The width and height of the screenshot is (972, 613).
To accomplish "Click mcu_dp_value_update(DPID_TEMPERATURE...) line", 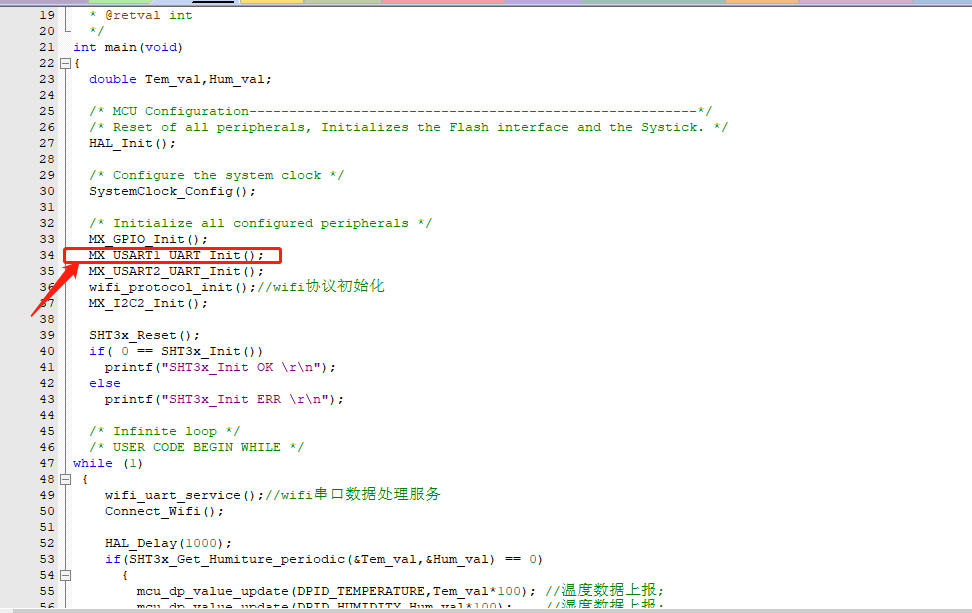I will [x=336, y=591].
